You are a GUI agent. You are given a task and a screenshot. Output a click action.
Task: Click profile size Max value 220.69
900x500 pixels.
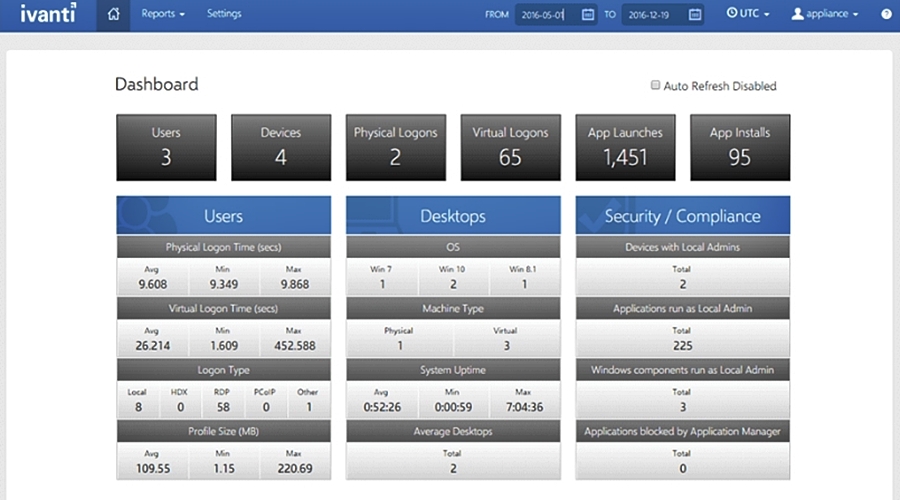coord(294,468)
